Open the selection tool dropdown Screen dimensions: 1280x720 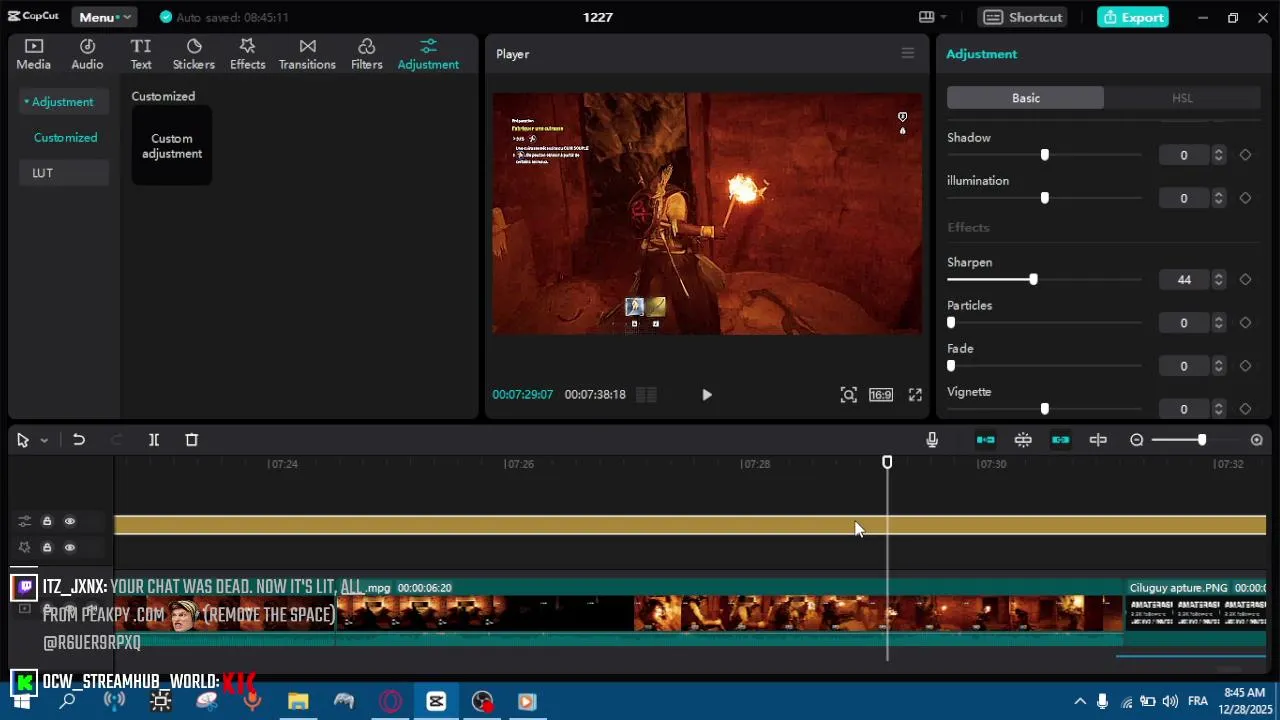(44, 441)
